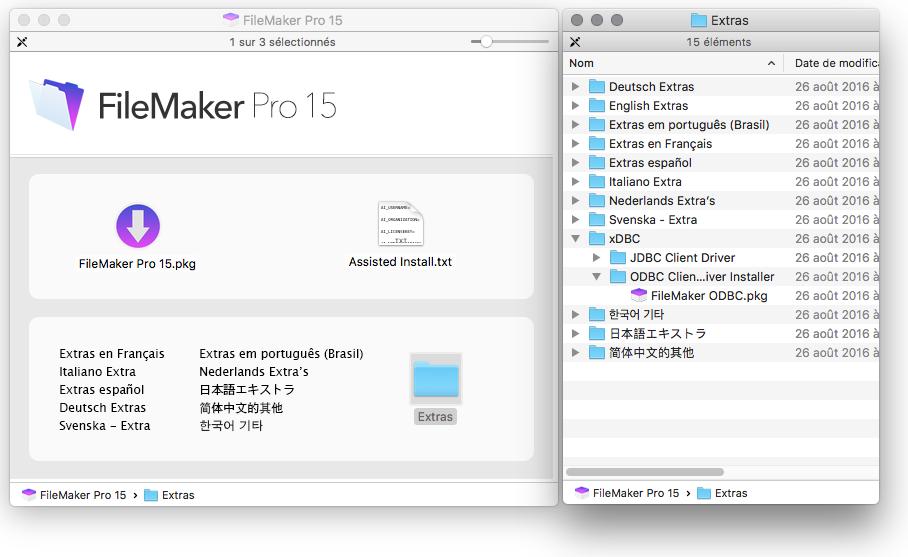Click the xDBC folder icon

click(597, 239)
